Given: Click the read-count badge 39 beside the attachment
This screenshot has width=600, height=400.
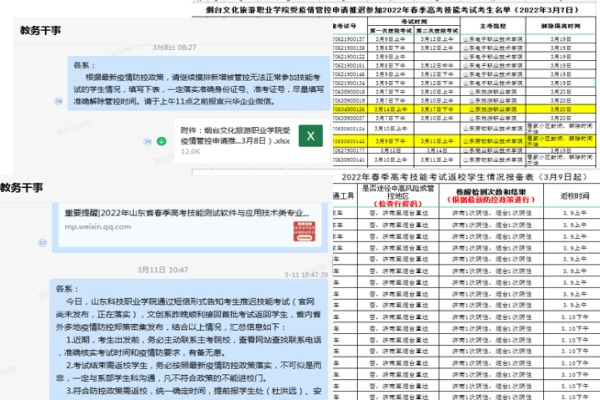Looking at the screenshot, I should 147,142.
